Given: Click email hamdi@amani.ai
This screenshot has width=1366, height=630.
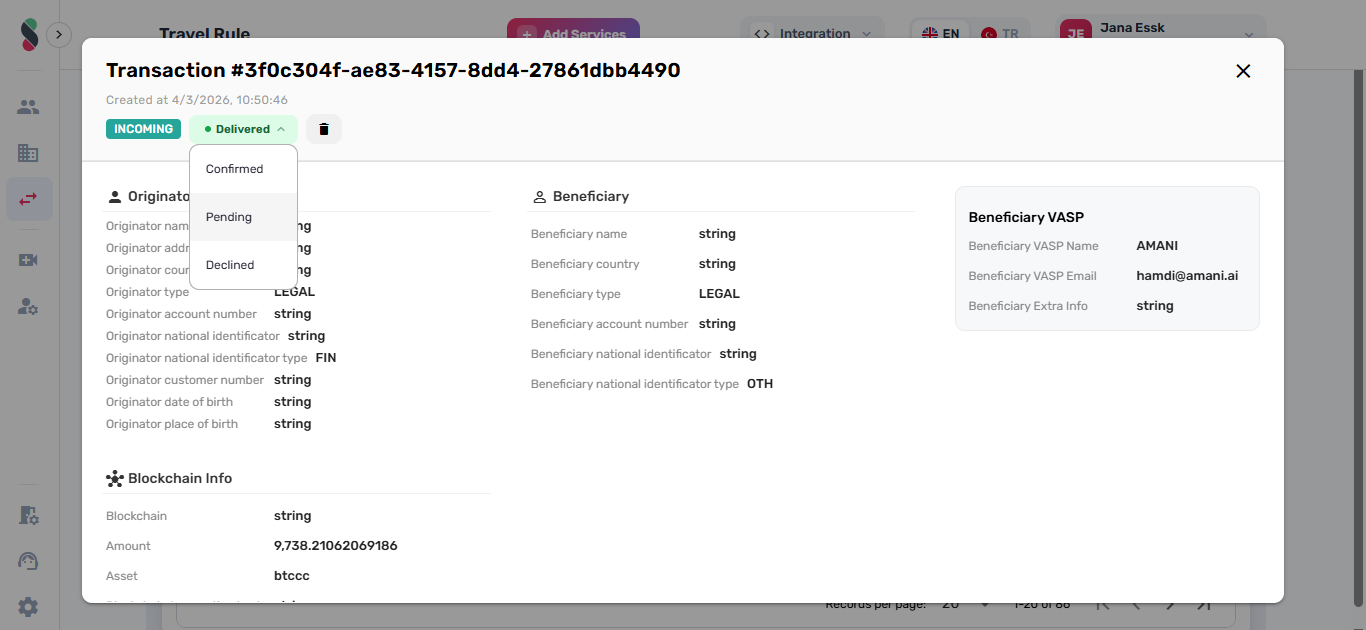Looking at the screenshot, I should click(1188, 276).
